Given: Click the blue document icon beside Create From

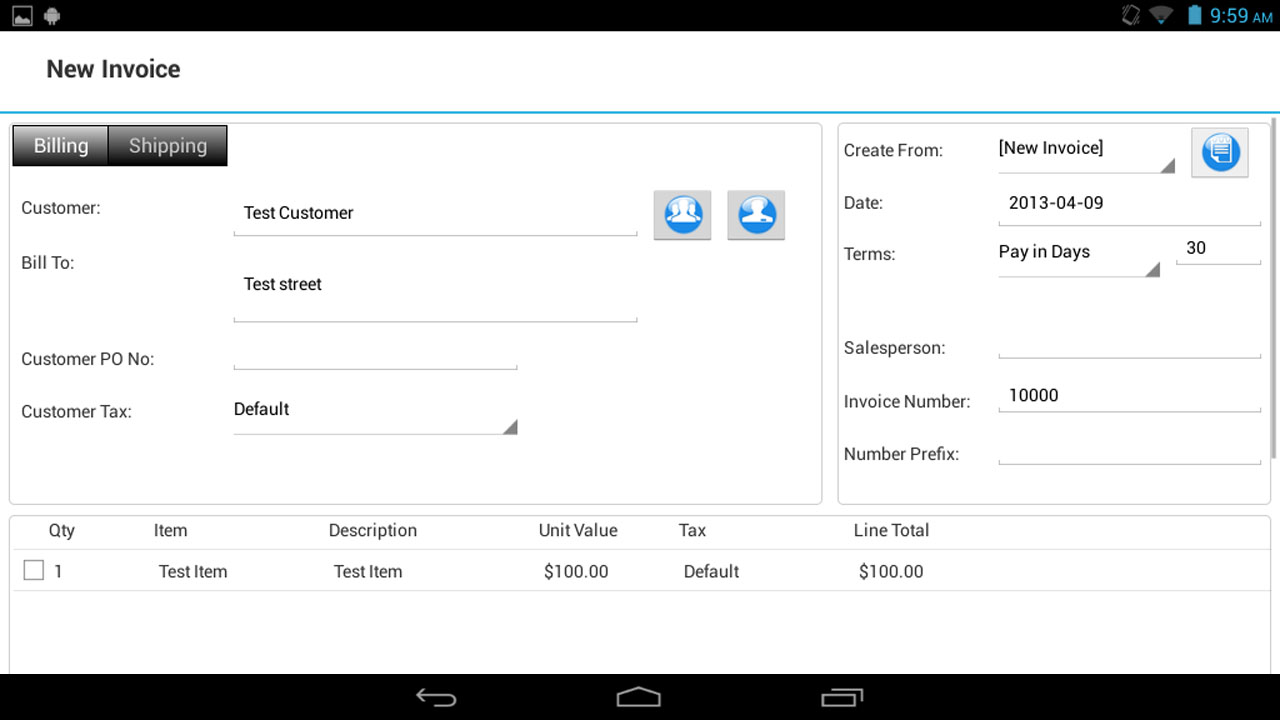Looking at the screenshot, I should (x=1219, y=152).
